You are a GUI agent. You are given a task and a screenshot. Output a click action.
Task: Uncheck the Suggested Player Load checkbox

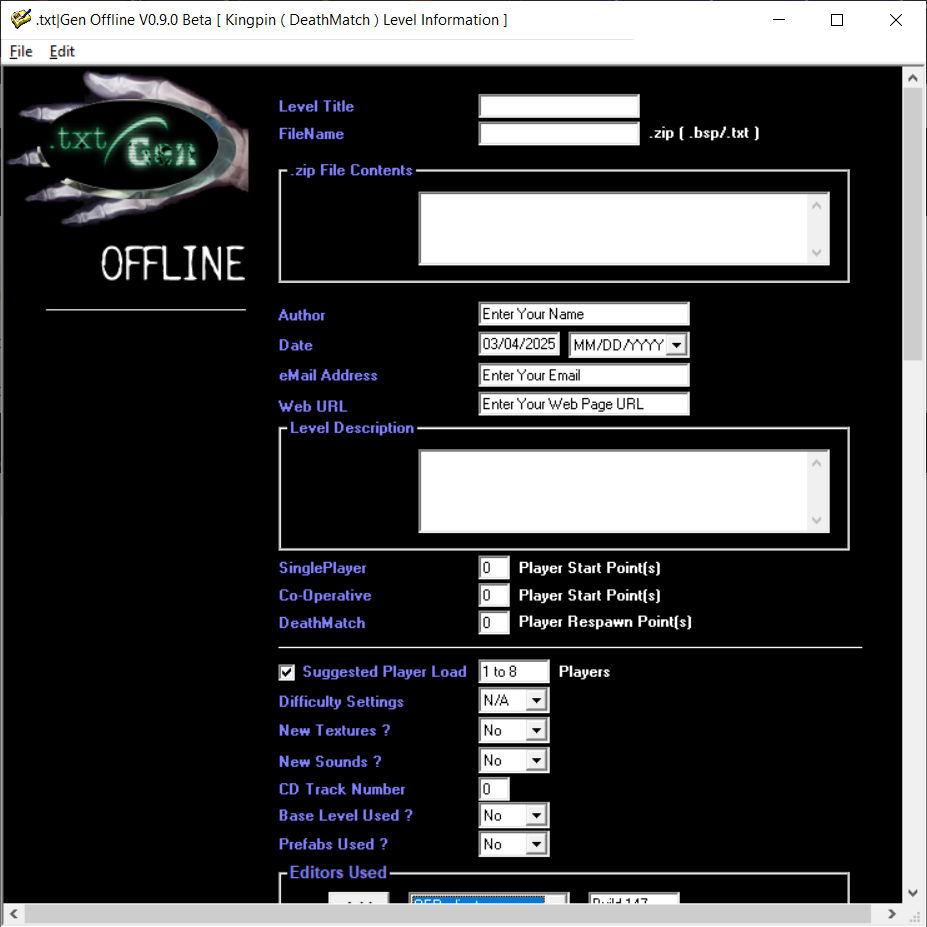(x=287, y=672)
